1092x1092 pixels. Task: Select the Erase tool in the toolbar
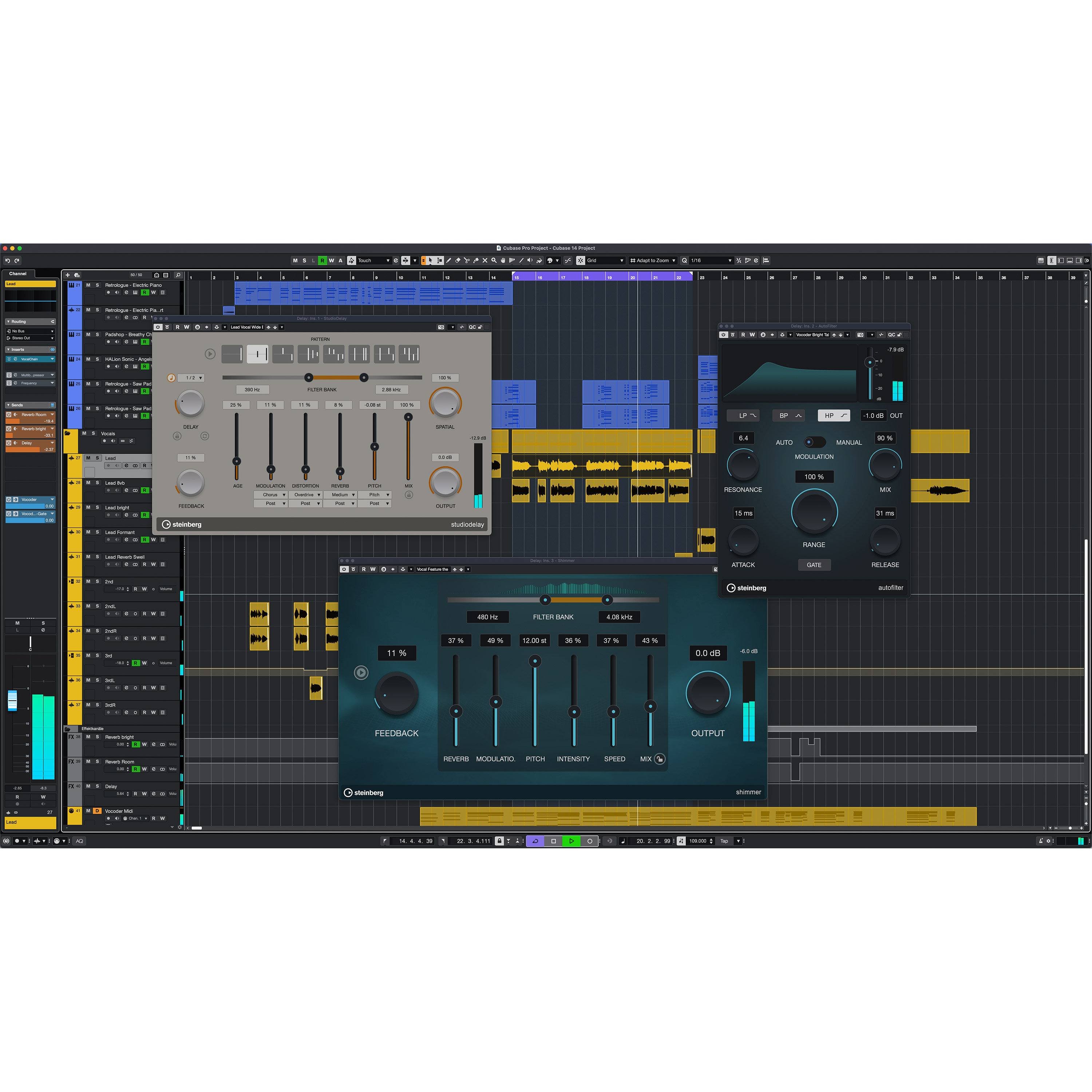(458, 261)
